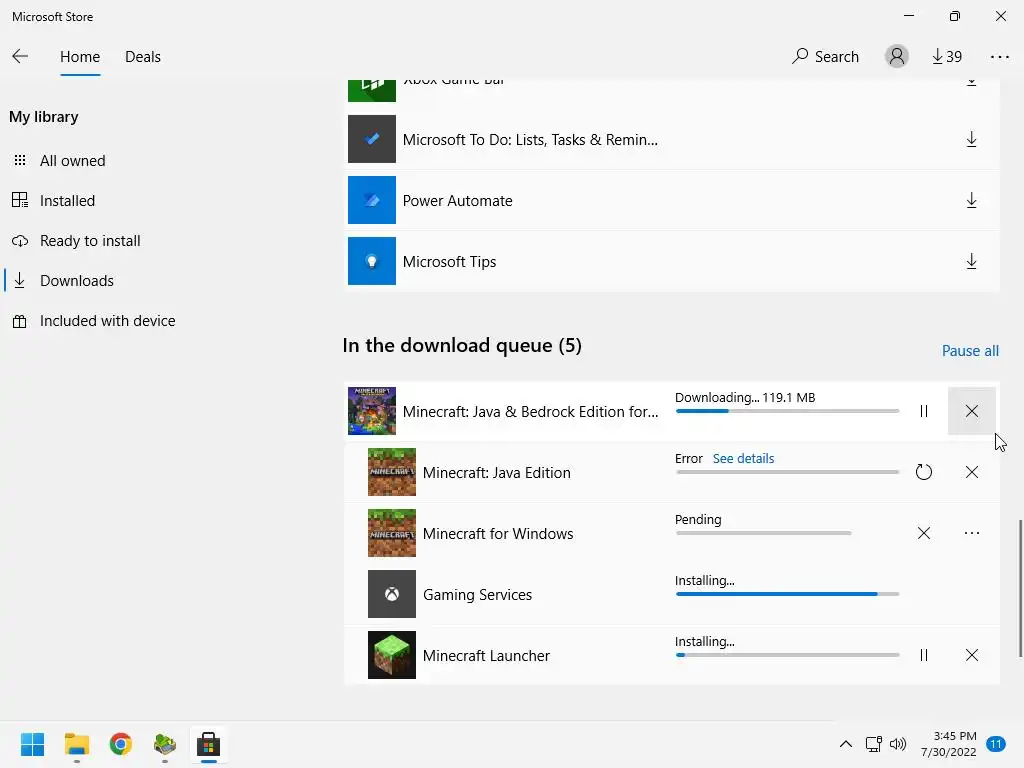This screenshot has height=768, width=1024.
Task: Go back using the back arrow
Action: [x=20, y=56]
